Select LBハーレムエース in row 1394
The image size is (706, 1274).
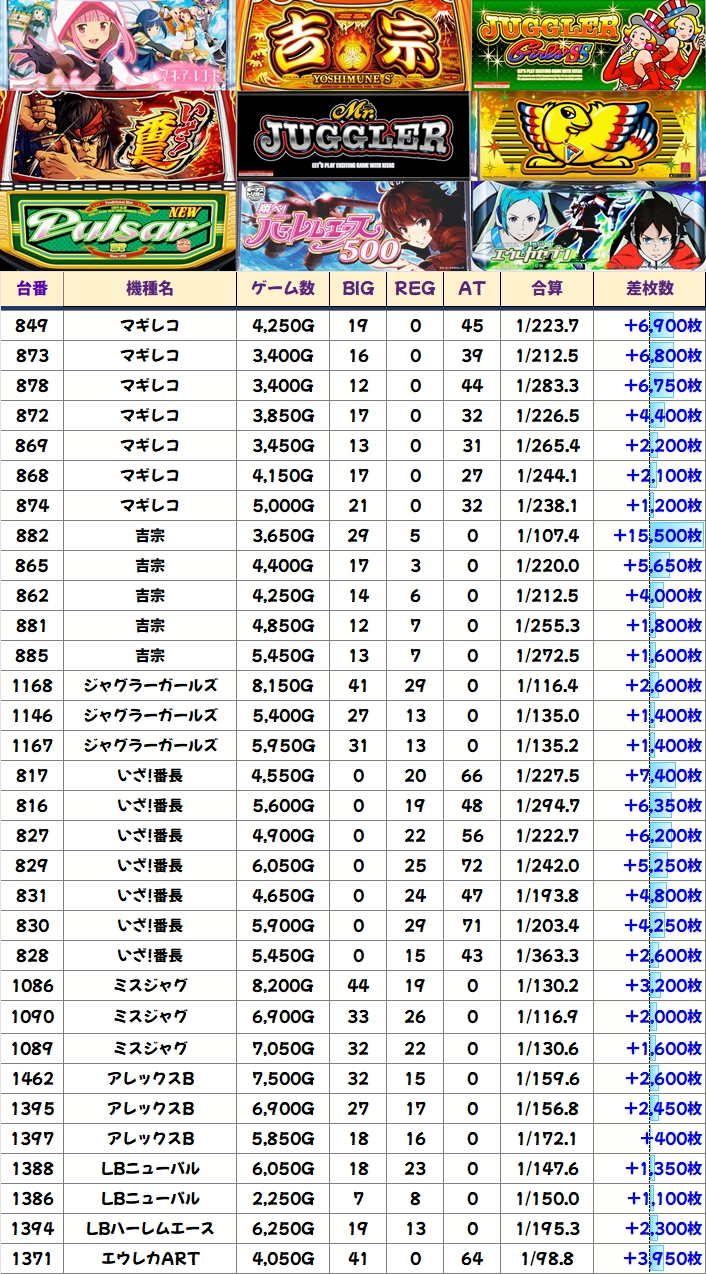click(x=150, y=1228)
